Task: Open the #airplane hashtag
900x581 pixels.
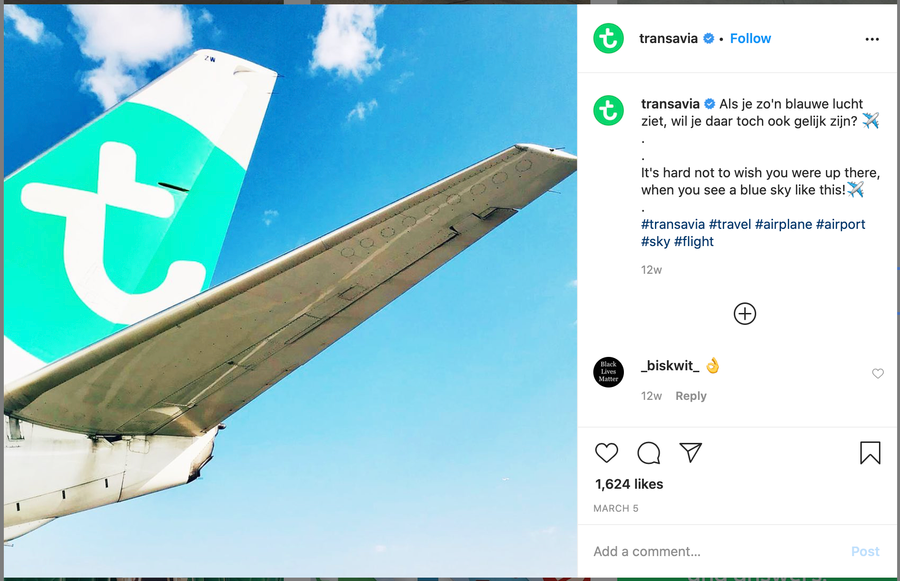Action: click(x=783, y=224)
